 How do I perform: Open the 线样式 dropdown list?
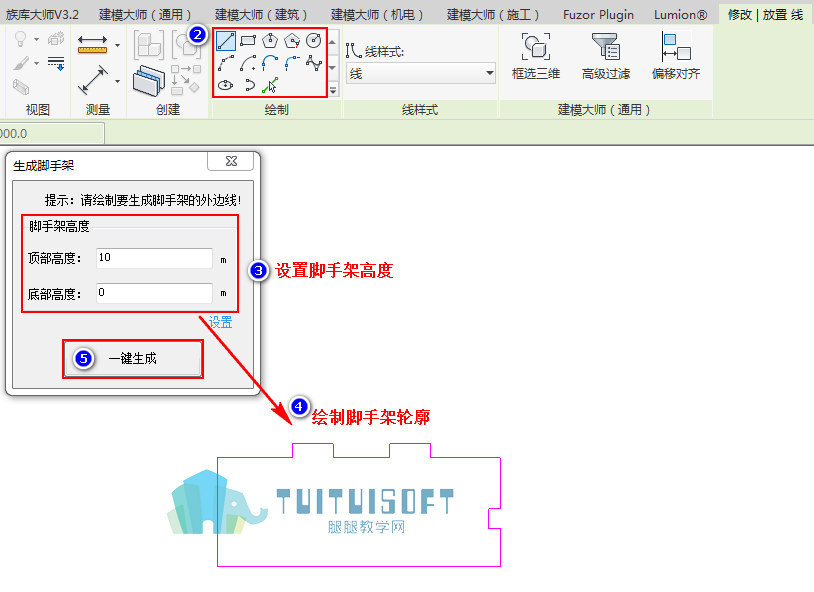420,73
